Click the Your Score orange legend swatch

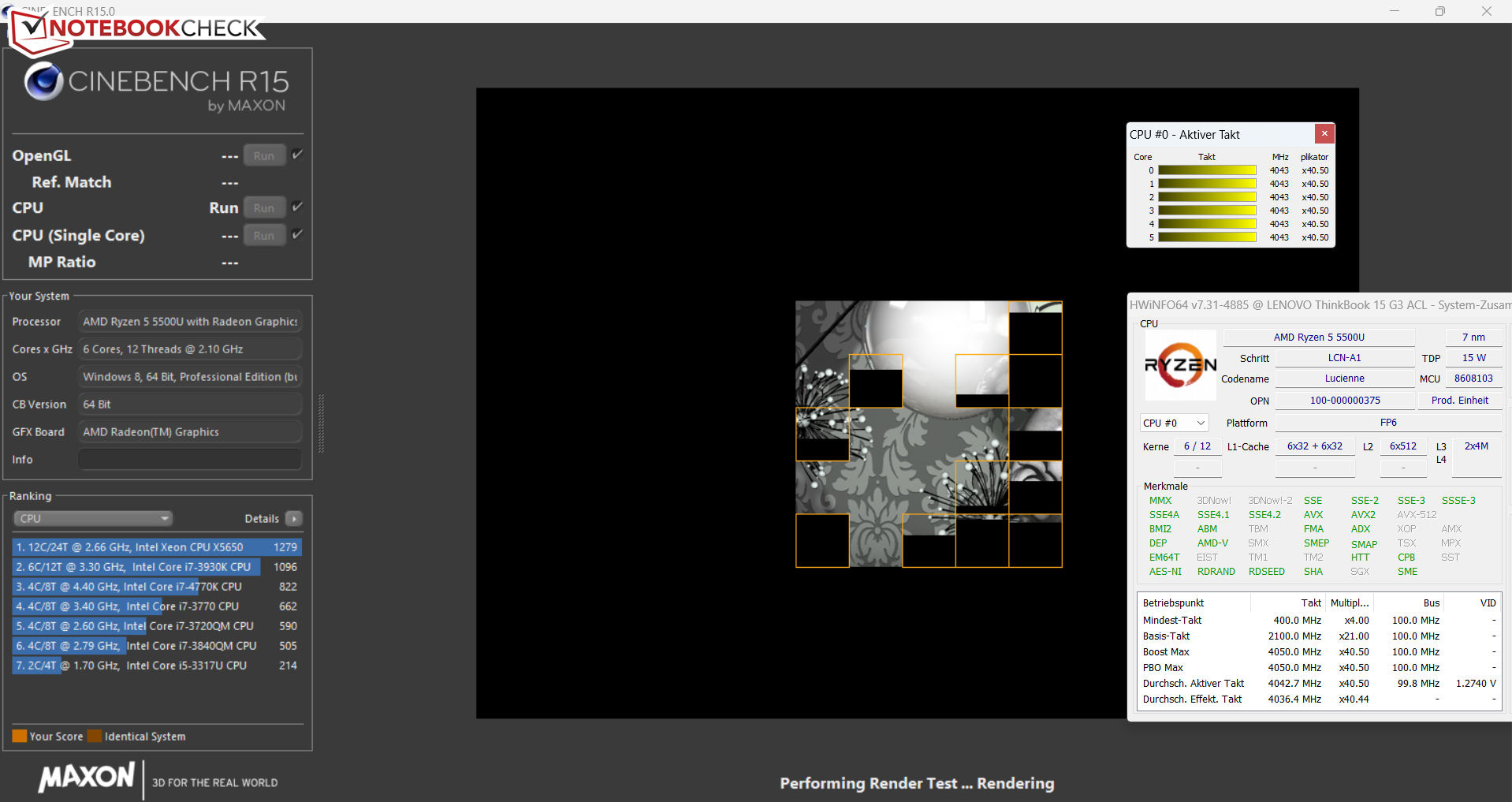tap(20, 736)
